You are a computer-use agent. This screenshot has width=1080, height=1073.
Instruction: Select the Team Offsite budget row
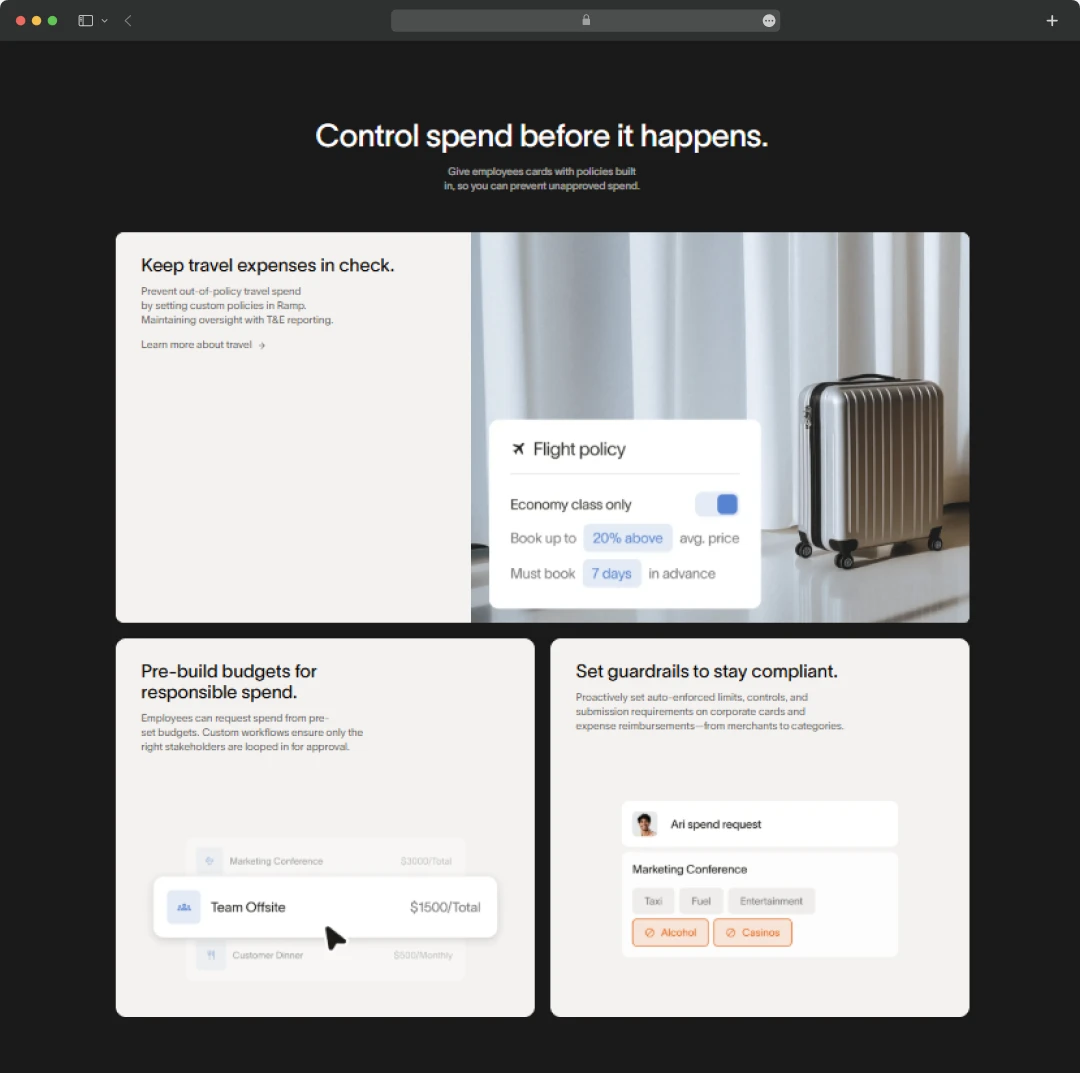[x=324, y=907]
